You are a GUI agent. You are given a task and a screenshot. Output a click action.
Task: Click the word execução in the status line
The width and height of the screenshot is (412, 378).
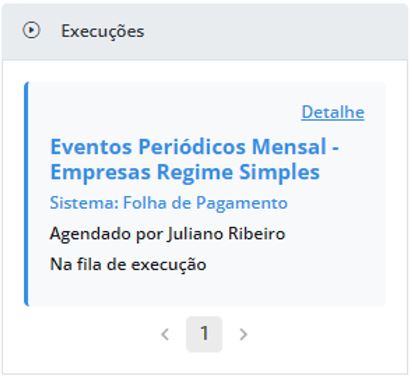point(169,265)
